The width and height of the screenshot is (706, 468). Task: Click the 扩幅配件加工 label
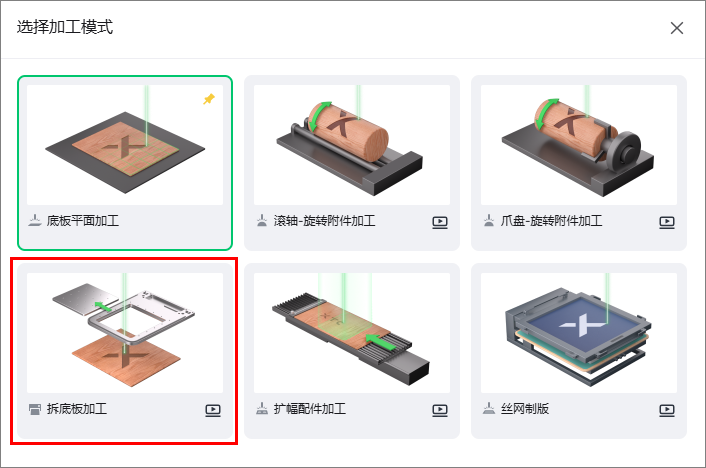point(310,409)
